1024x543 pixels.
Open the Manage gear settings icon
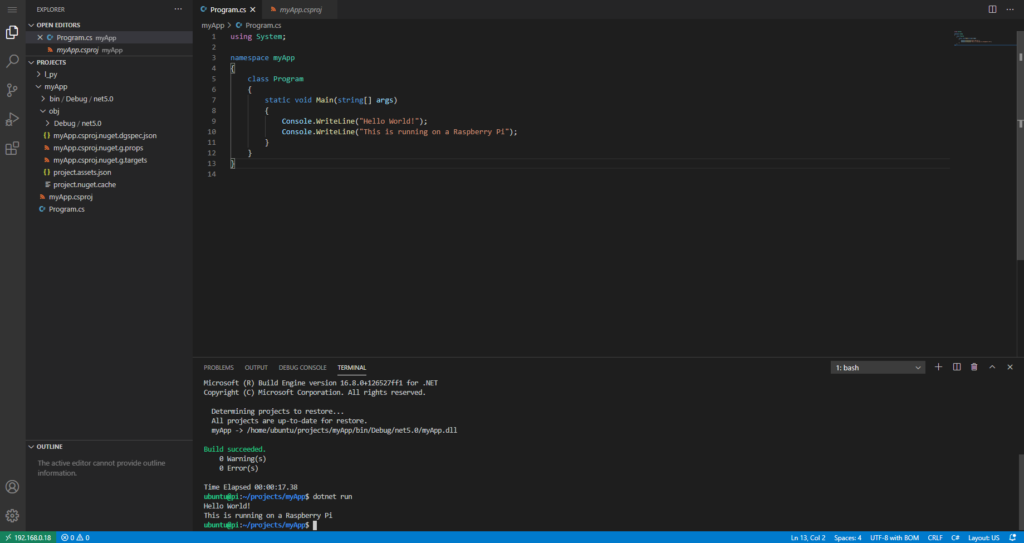coord(12,515)
